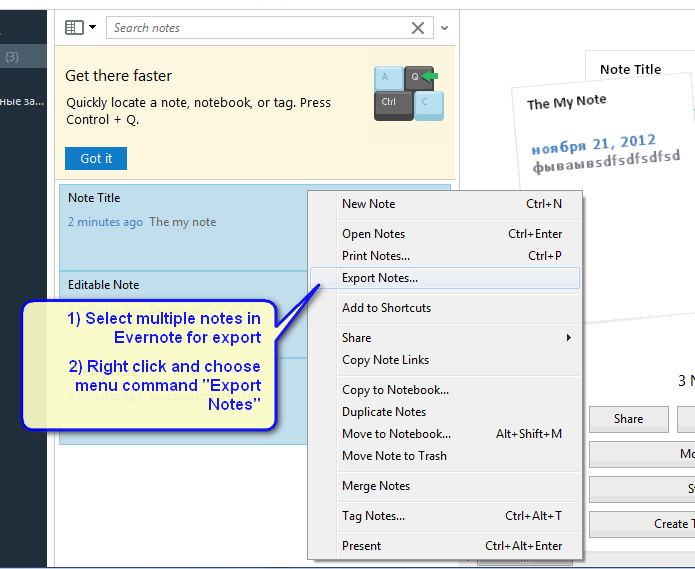The height and width of the screenshot is (569, 695).
Task: Choose Present menu entry
Action: click(x=445, y=546)
